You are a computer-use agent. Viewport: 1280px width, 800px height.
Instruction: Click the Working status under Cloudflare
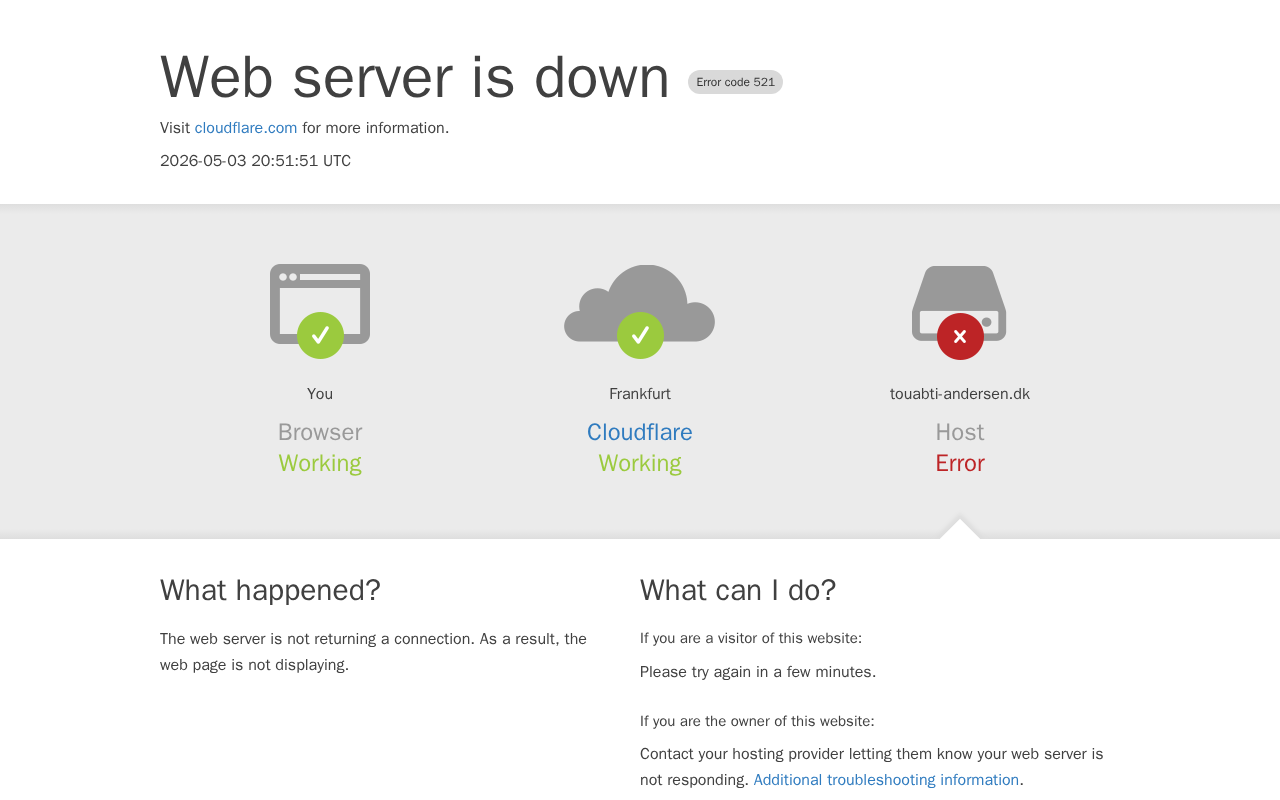point(640,463)
